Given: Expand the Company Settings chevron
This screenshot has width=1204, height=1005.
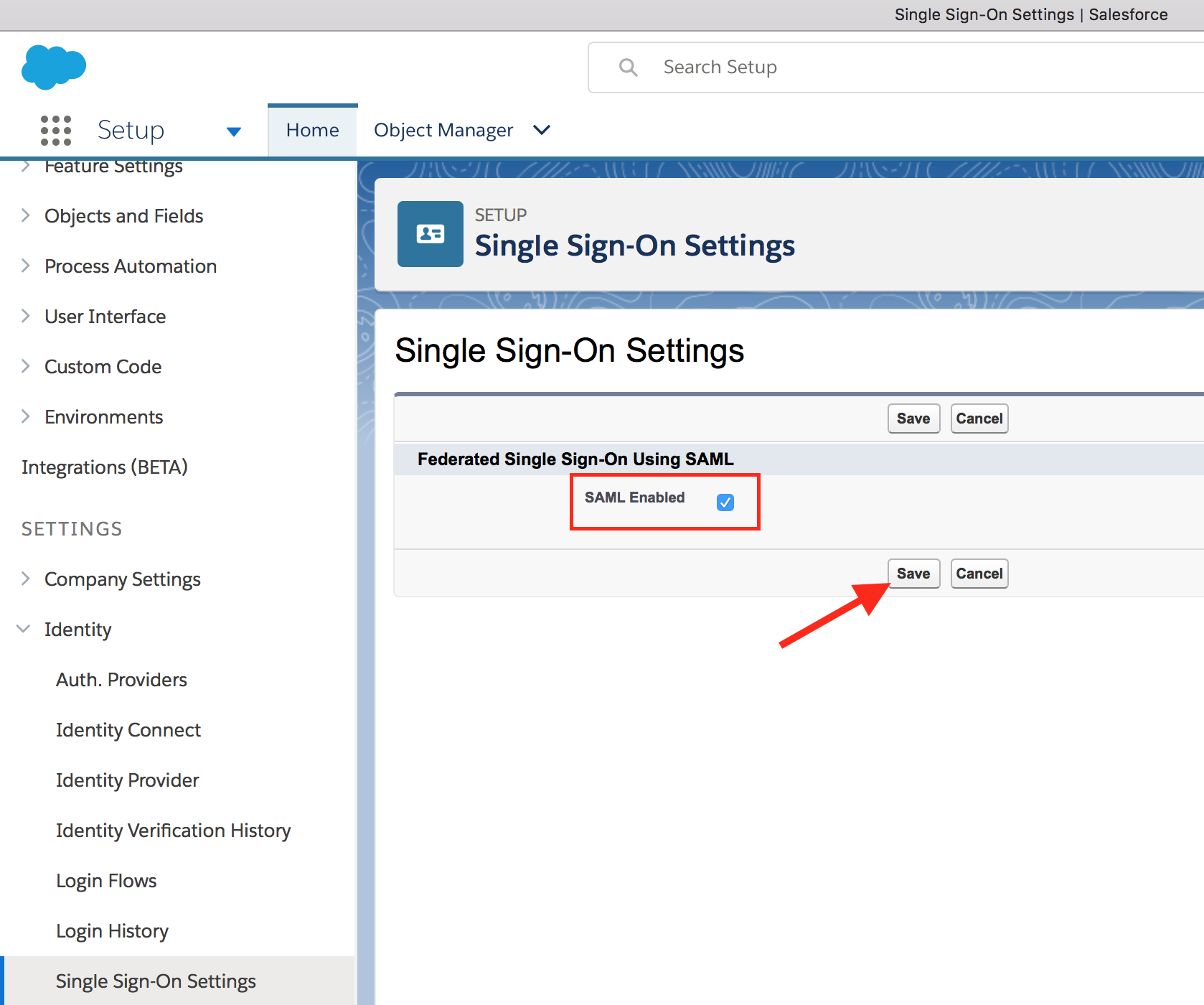Looking at the screenshot, I should (x=26, y=579).
